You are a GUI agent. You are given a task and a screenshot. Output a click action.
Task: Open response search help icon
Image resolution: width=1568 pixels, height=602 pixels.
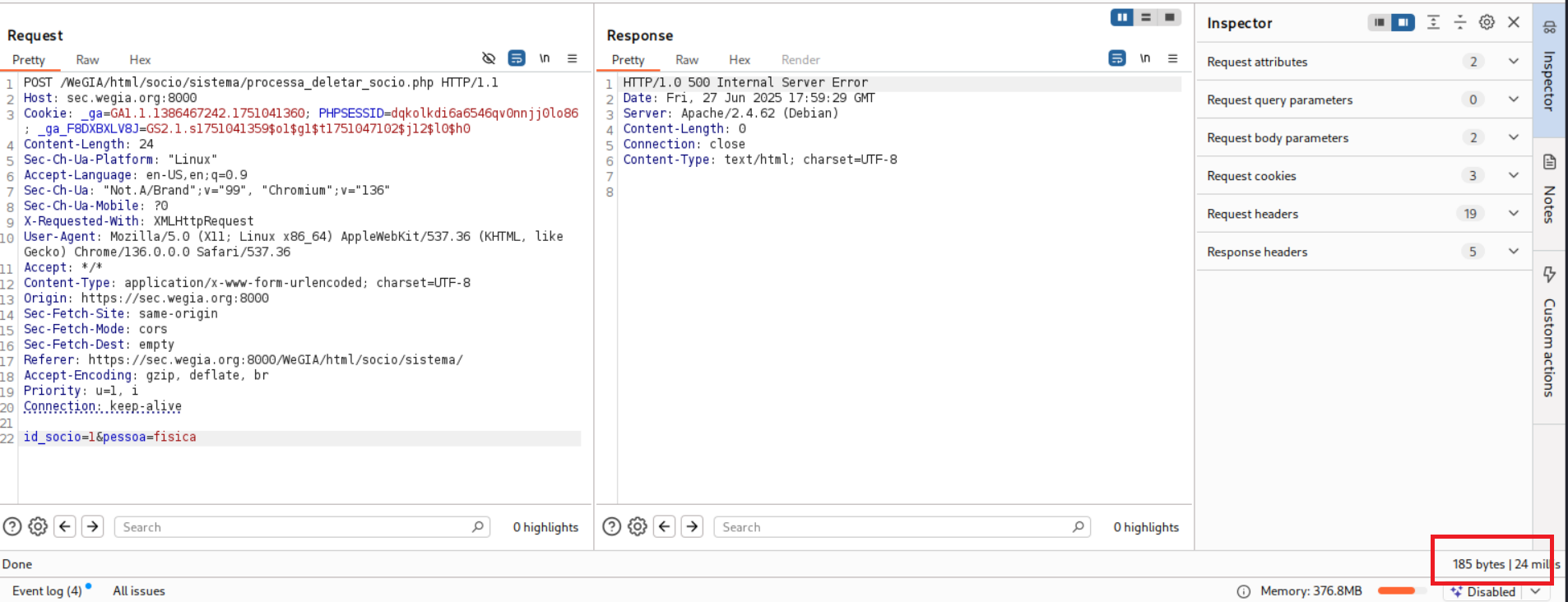tap(612, 526)
